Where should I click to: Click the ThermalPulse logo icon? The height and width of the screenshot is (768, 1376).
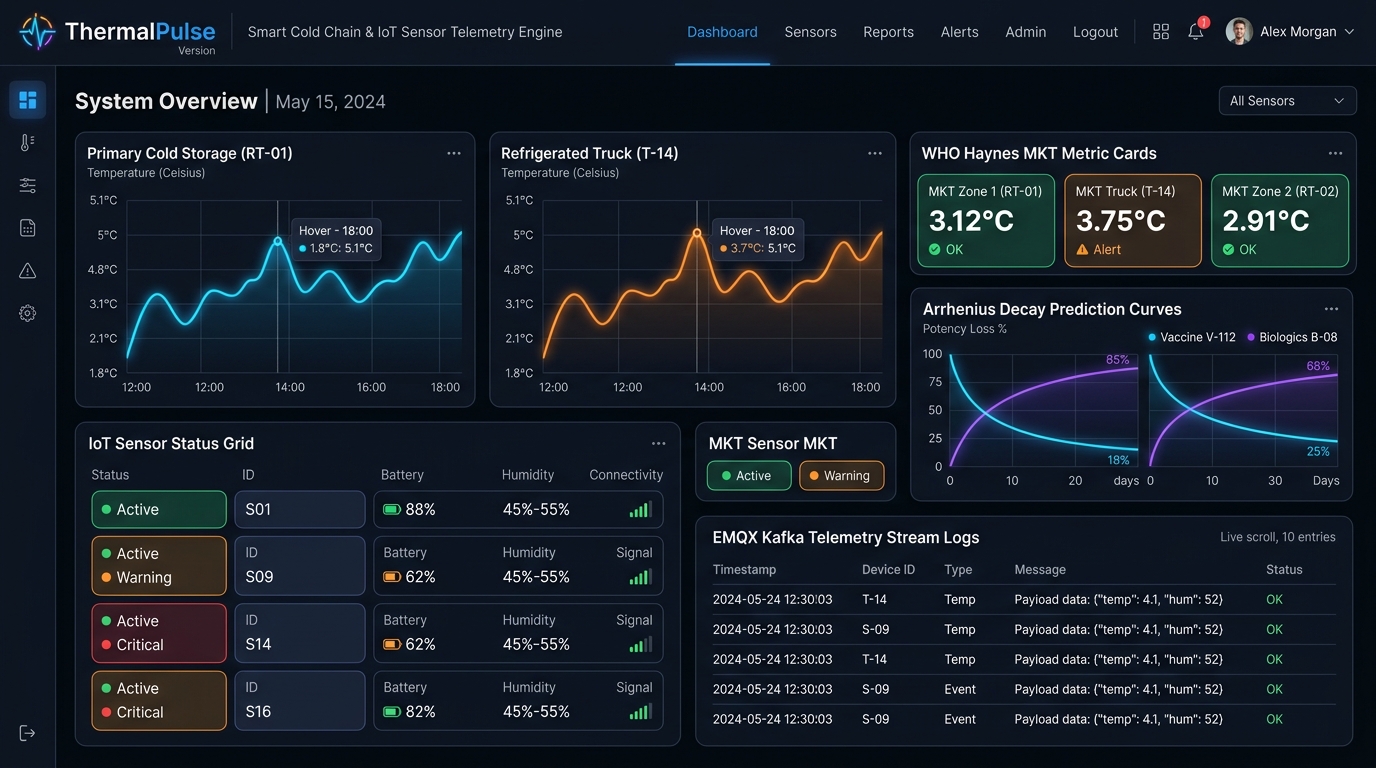(37, 32)
